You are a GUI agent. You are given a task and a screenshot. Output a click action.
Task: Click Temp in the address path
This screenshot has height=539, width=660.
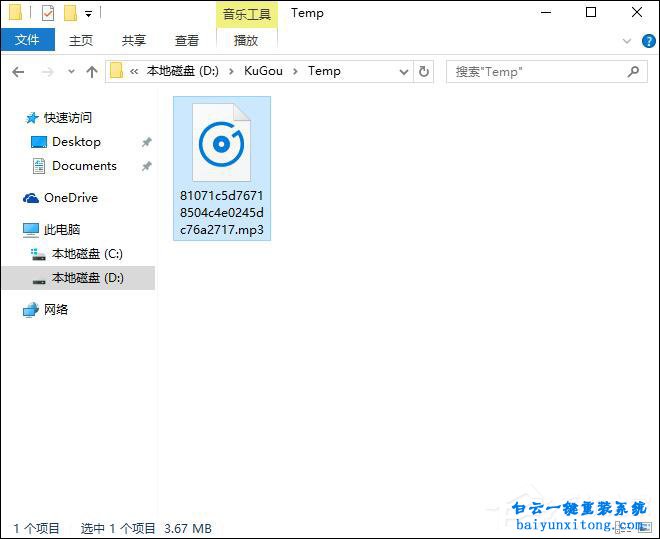point(324,71)
